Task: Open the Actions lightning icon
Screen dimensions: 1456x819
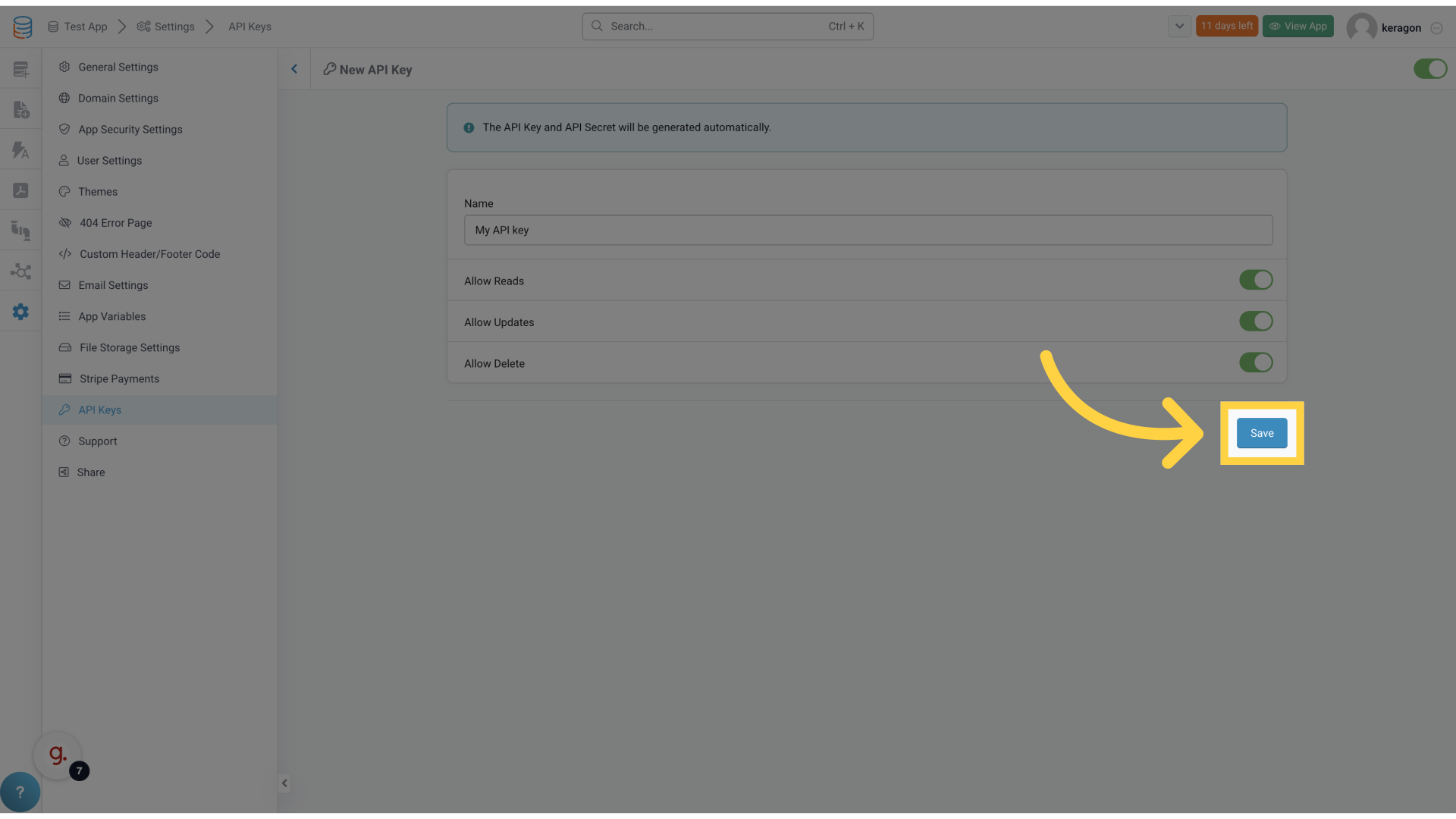Action: point(20,149)
